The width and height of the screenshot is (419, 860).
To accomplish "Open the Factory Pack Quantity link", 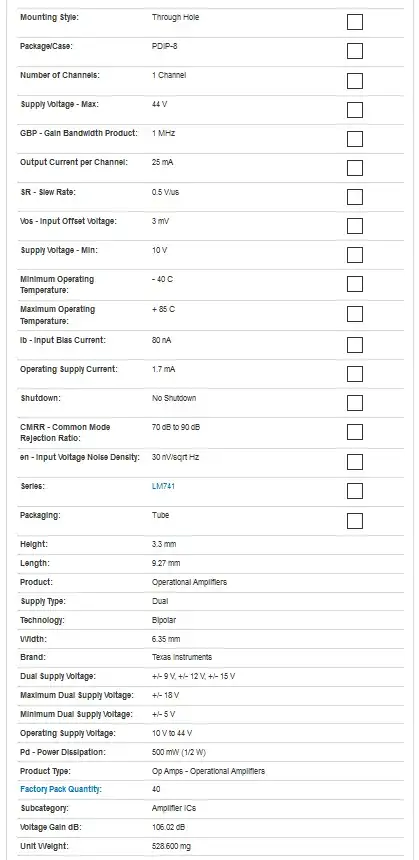I will (x=61, y=789).
